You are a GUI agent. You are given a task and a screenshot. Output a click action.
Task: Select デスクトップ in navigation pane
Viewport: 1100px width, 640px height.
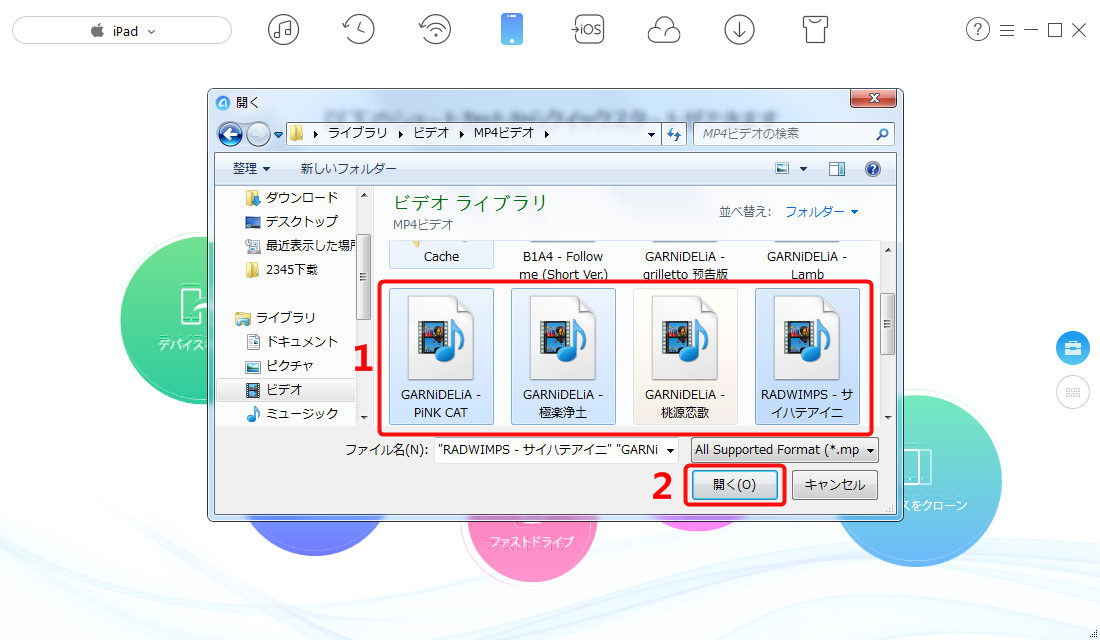tap(292, 222)
